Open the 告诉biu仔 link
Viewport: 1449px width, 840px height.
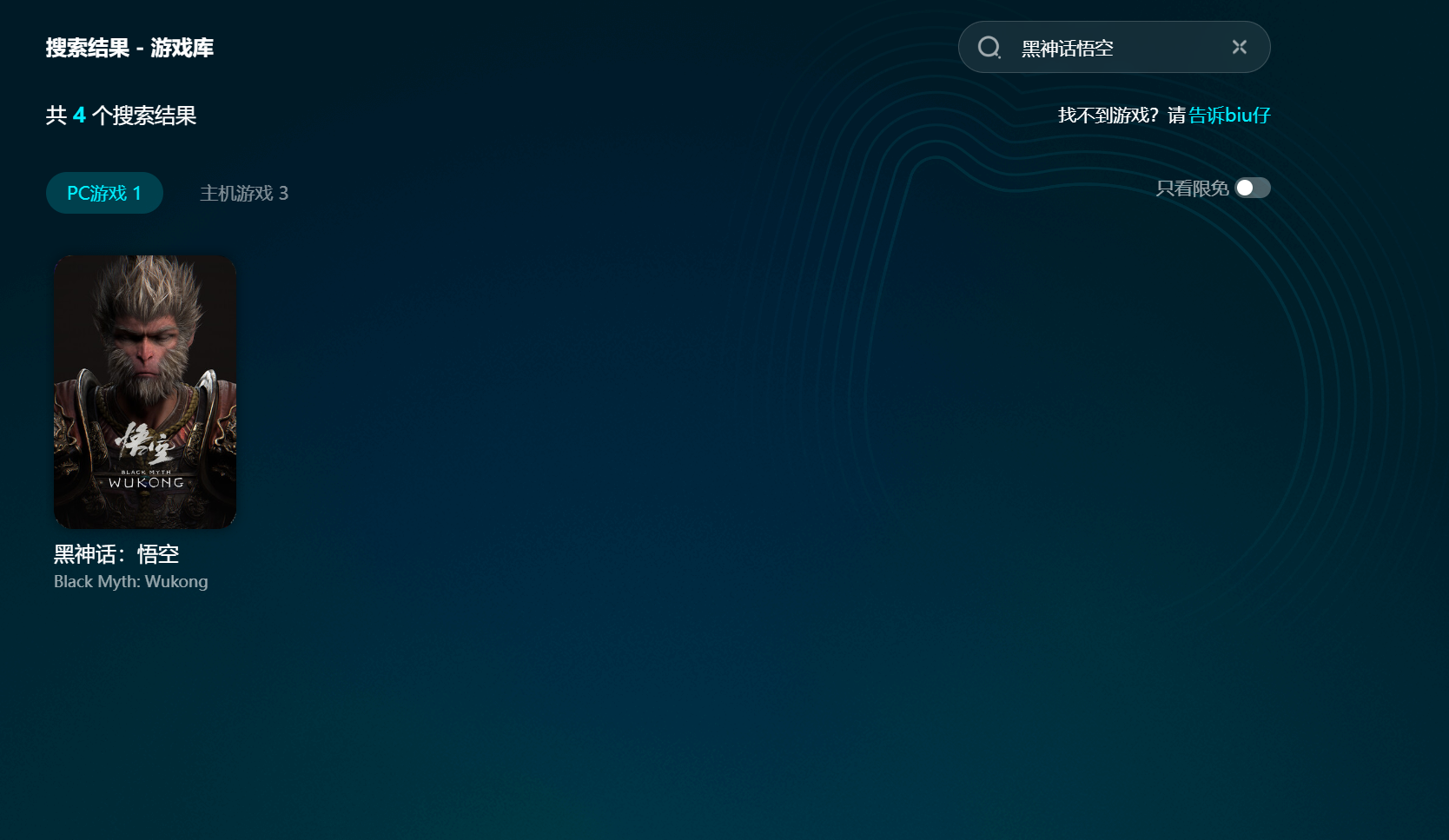(x=1229, y=115)
